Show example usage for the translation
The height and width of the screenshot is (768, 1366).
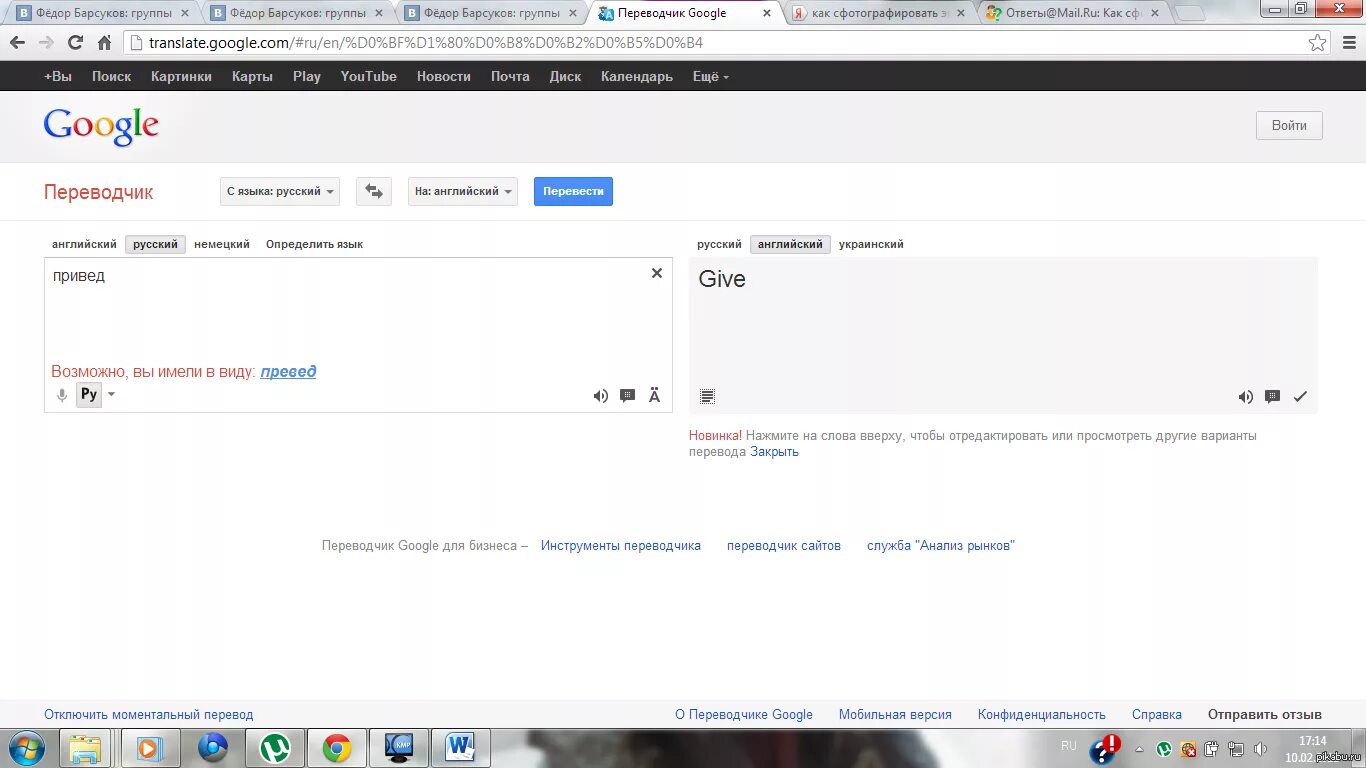tap(1272, 397)
